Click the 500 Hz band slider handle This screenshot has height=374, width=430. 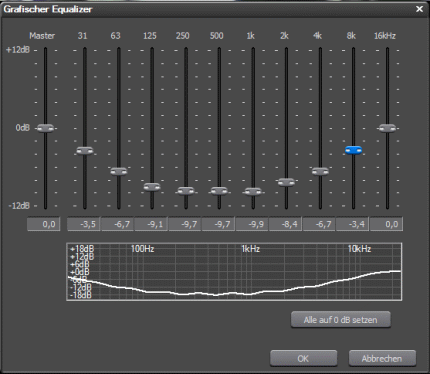click(219, 191)
